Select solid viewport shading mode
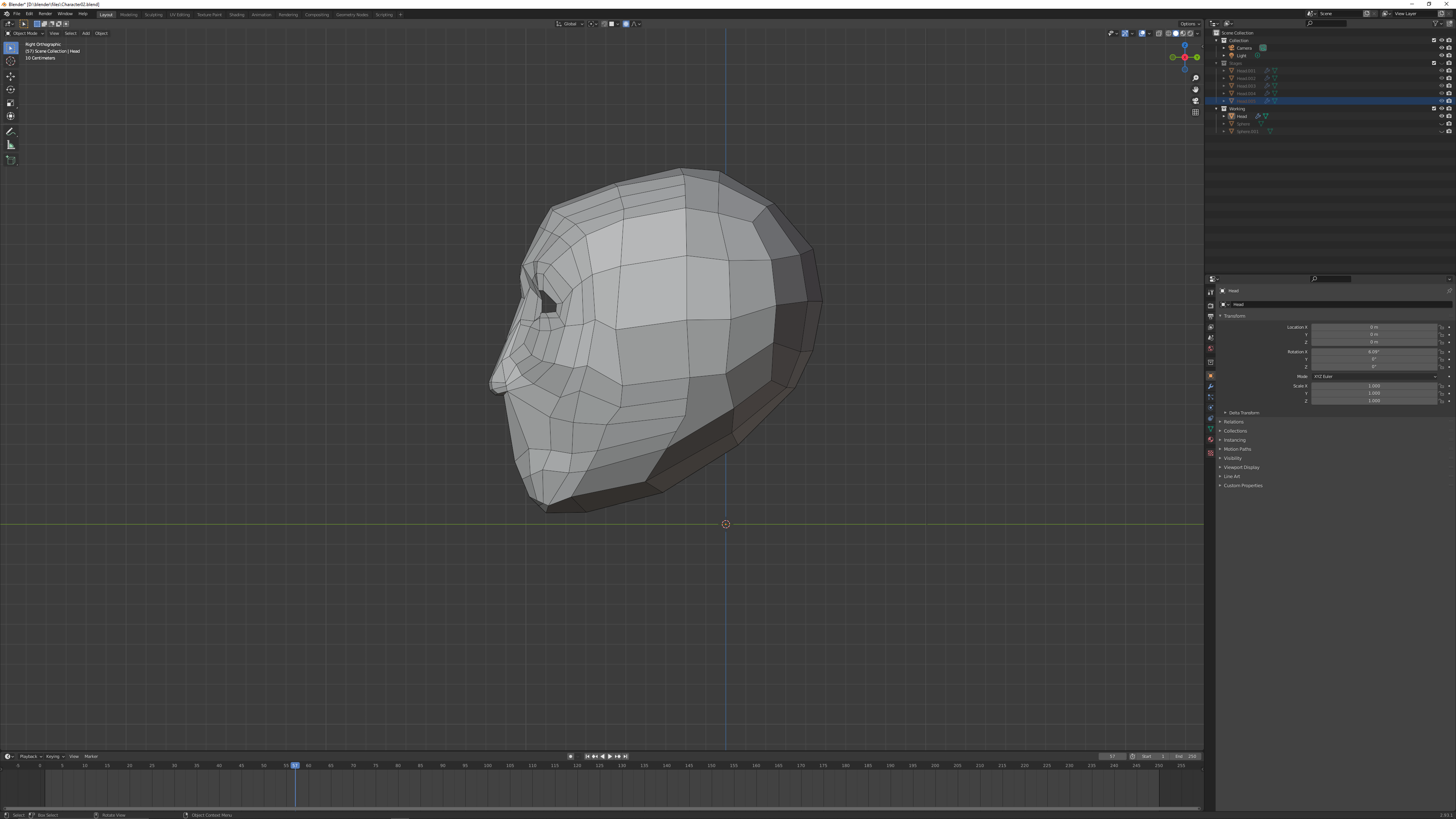 tap(1176, 33)
